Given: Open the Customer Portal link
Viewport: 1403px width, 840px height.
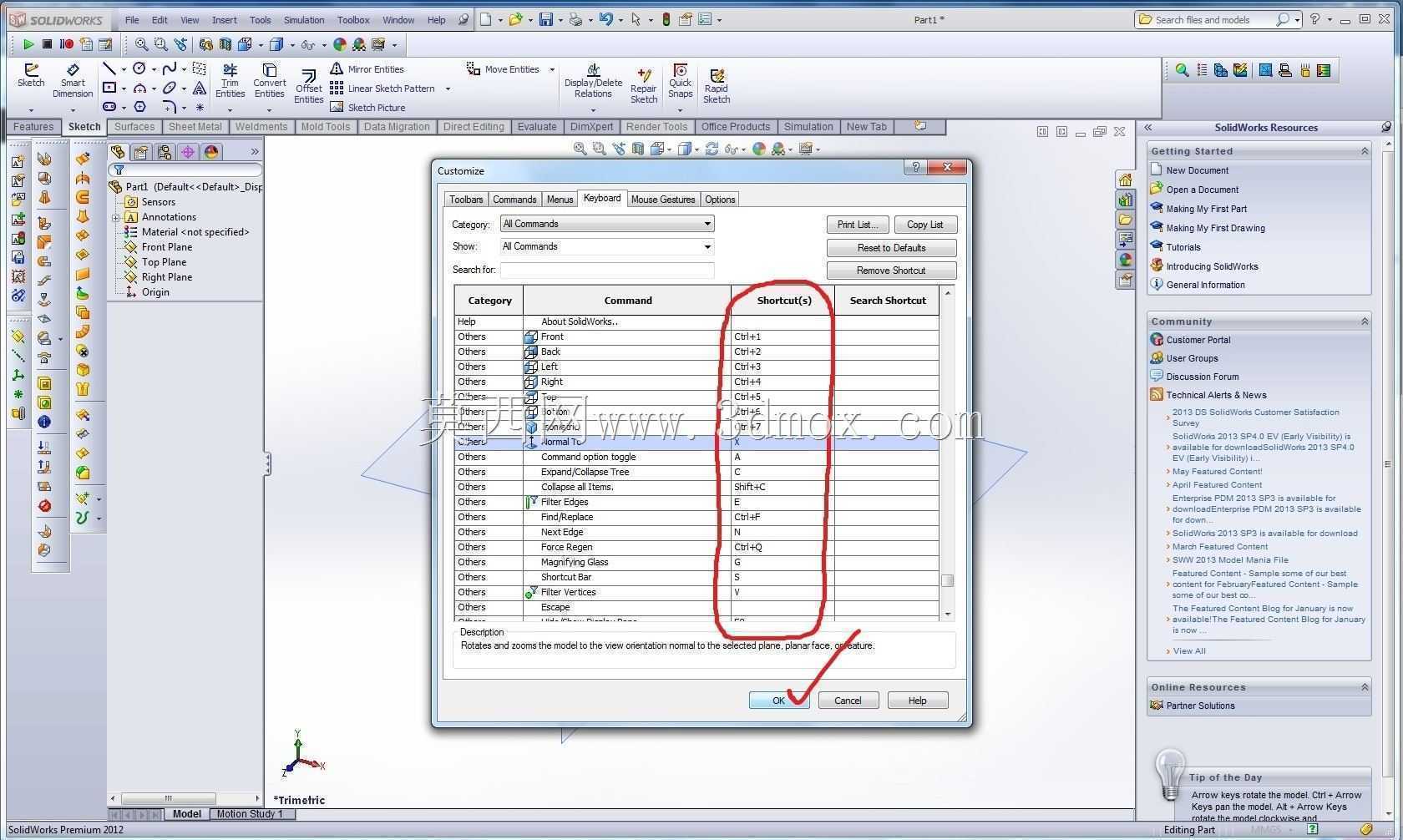Looking at the screenshot, I should coord(1198,340).
